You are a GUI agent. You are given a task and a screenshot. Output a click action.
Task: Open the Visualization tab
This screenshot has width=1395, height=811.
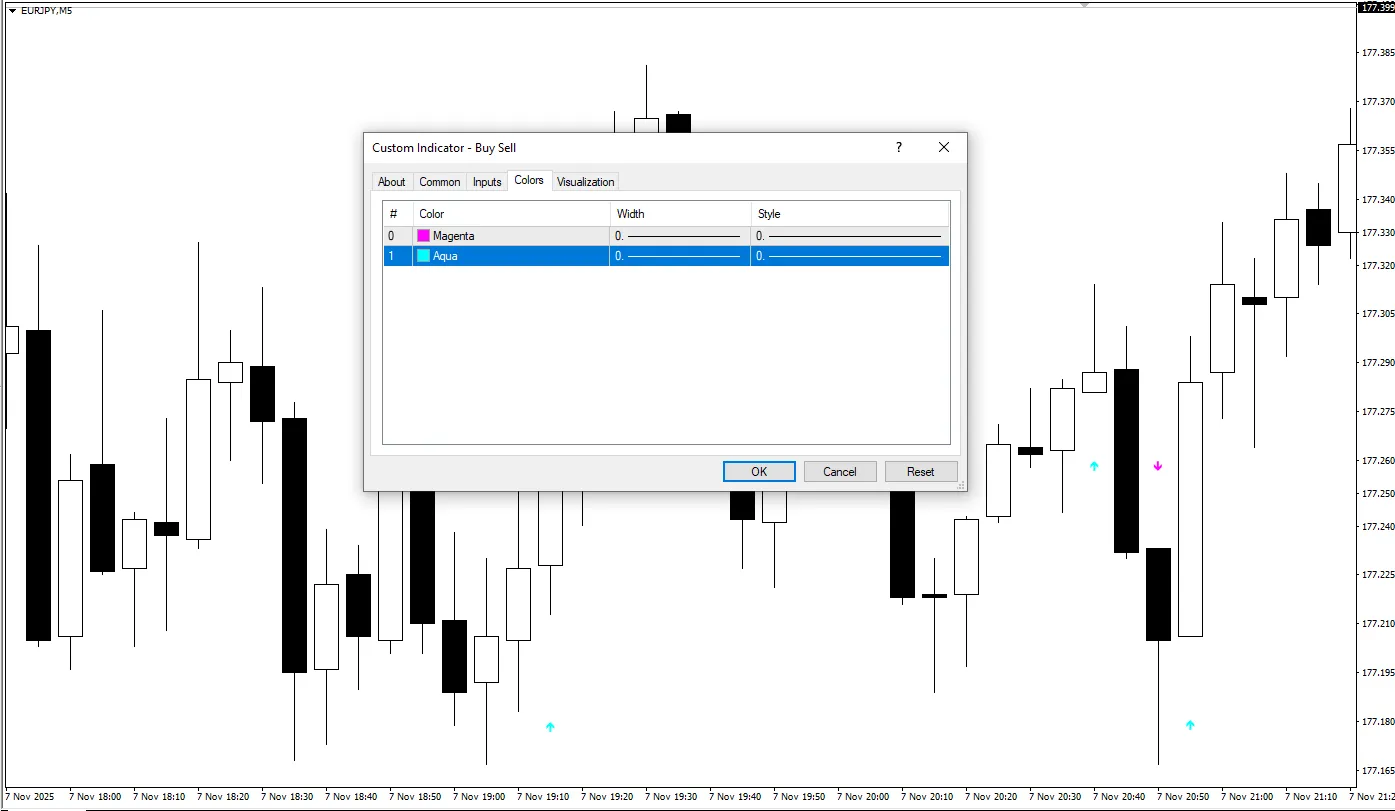585,182
